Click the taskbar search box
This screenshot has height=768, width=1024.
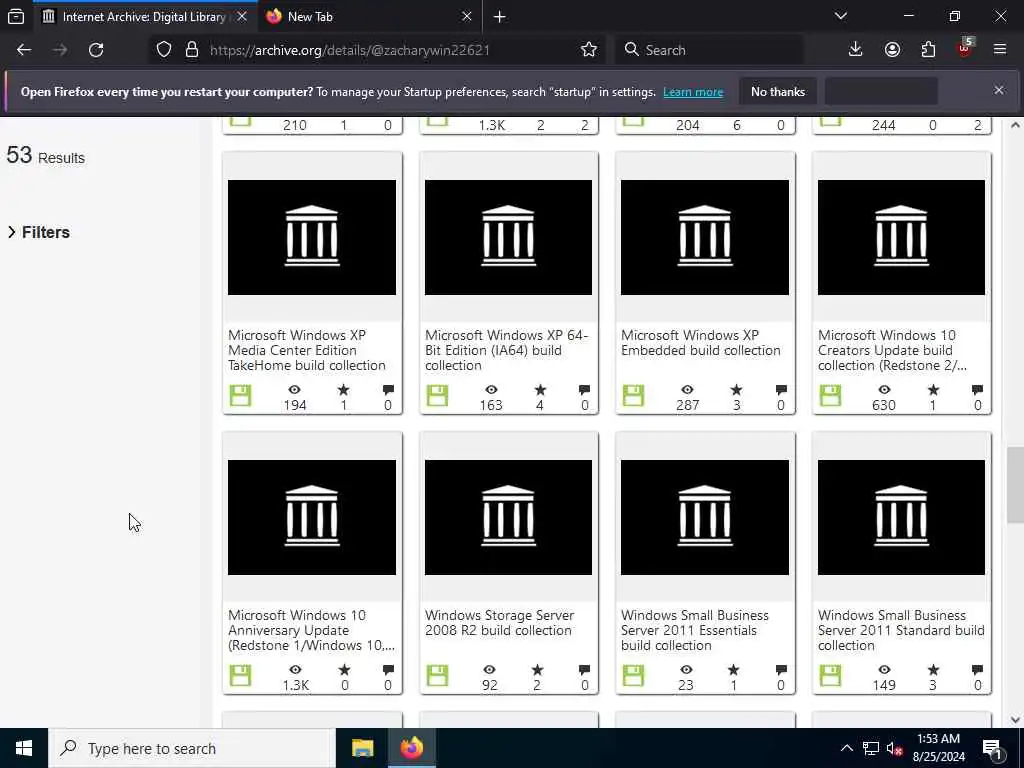click(x=191, y=748)
